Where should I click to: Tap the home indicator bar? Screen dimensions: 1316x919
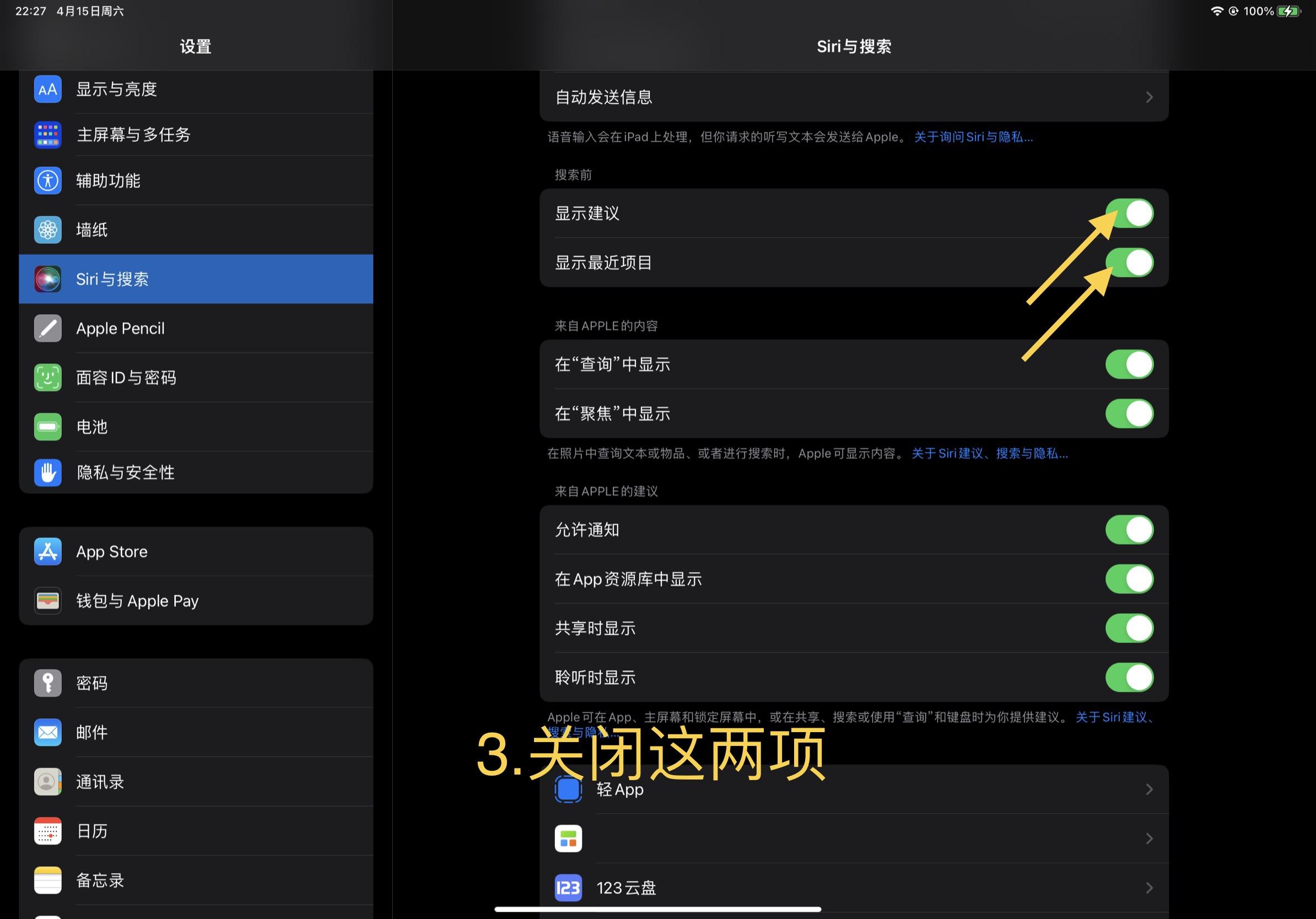tap(658, 909)
